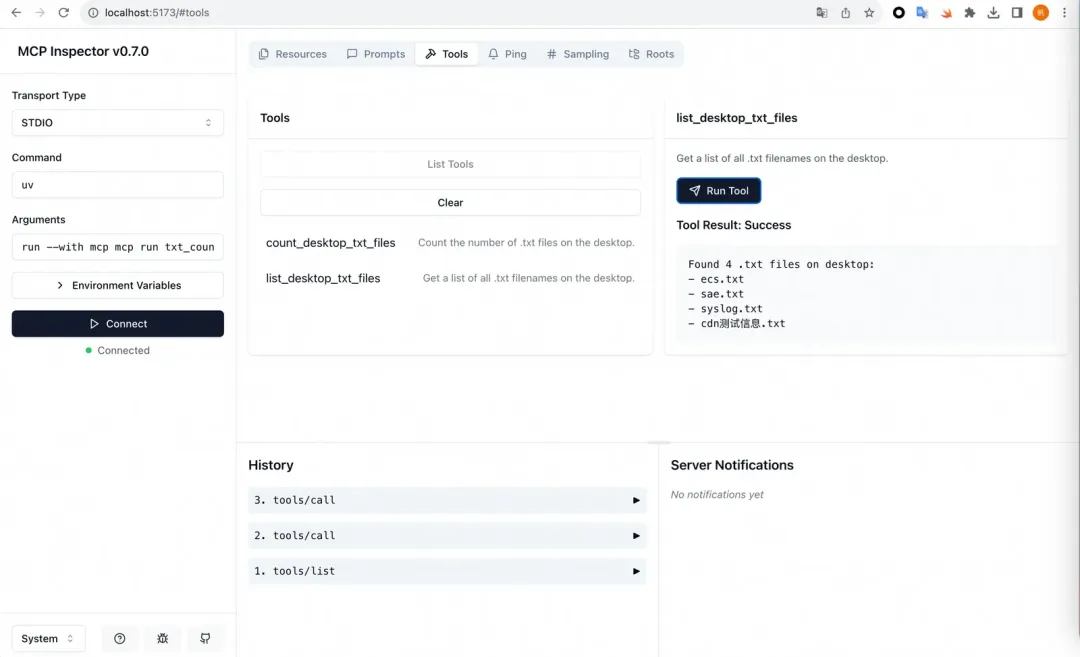Image resolution: width=1080 pixels, height=657 pixels.
Task: Select the count_desktop_txt_files tool
Action: (331, 243)
